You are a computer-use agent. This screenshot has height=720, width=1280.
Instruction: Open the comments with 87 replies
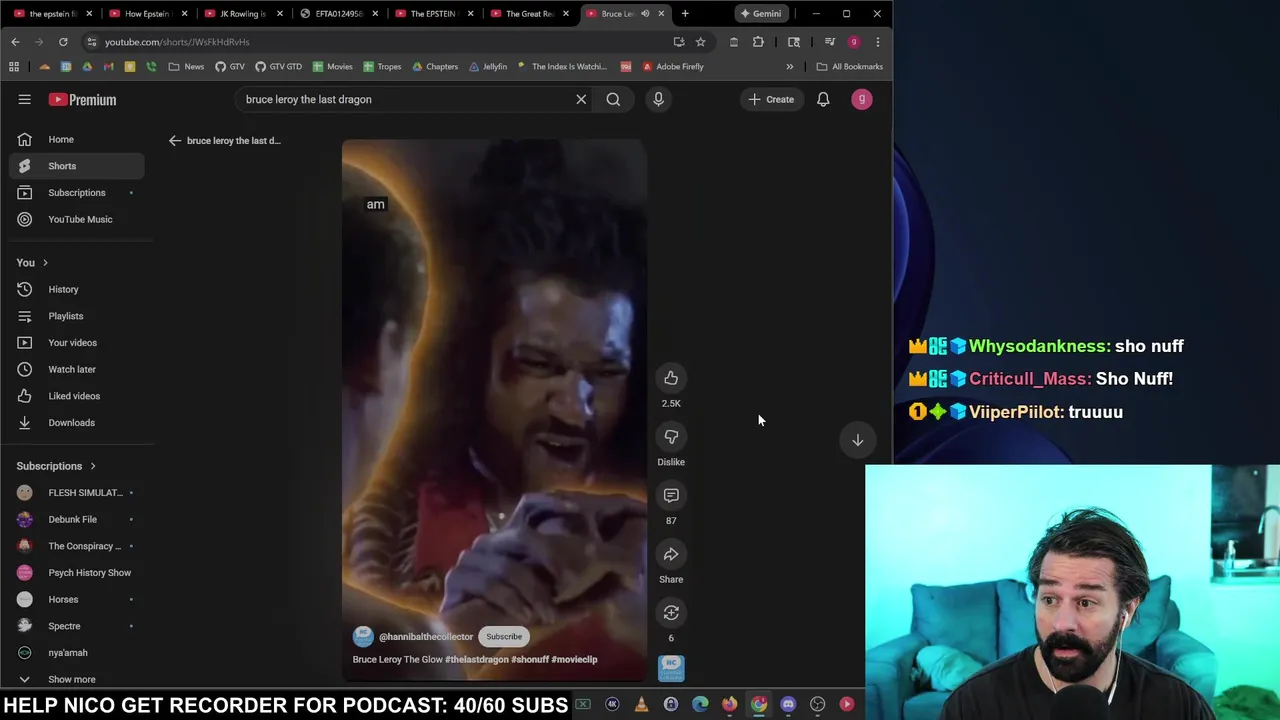pyautogui.click(x=671, y=495)
